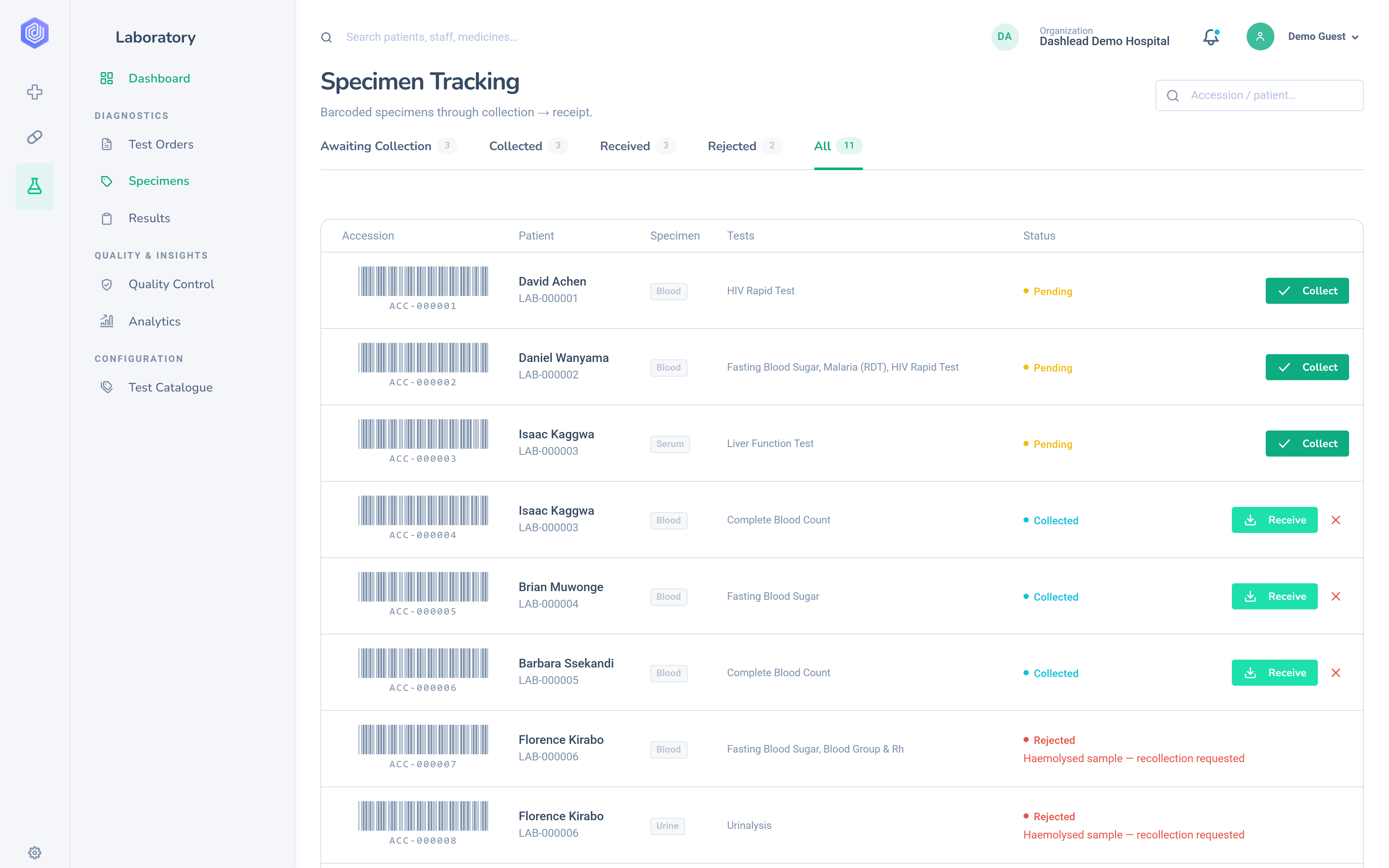Open Quality Control in the sidebar
The height and width of the screenshot is (868, 1389).
(x=171, y=284)
